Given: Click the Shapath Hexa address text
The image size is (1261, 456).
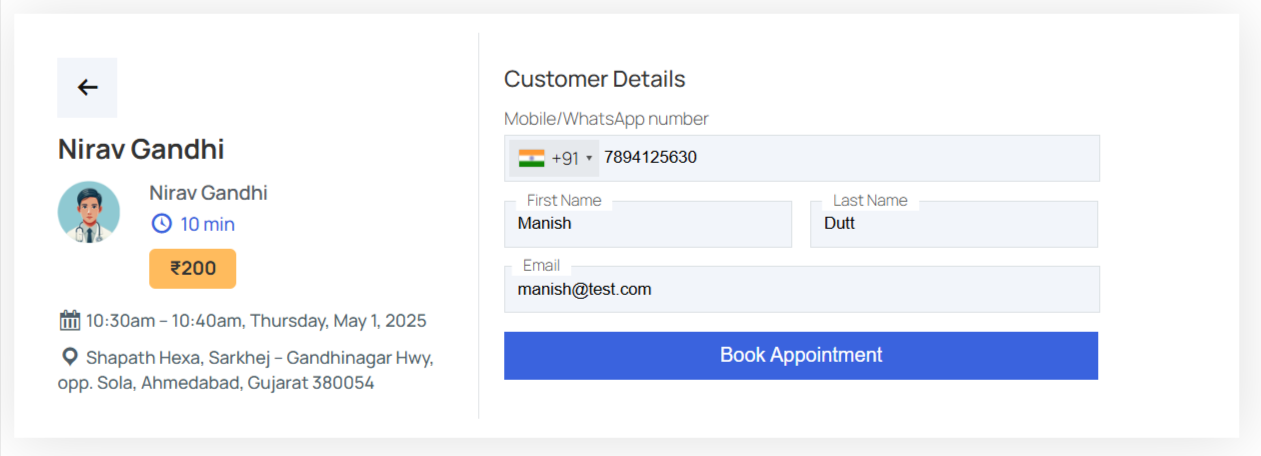Looking at the screenshot, I should coord(259,370).
